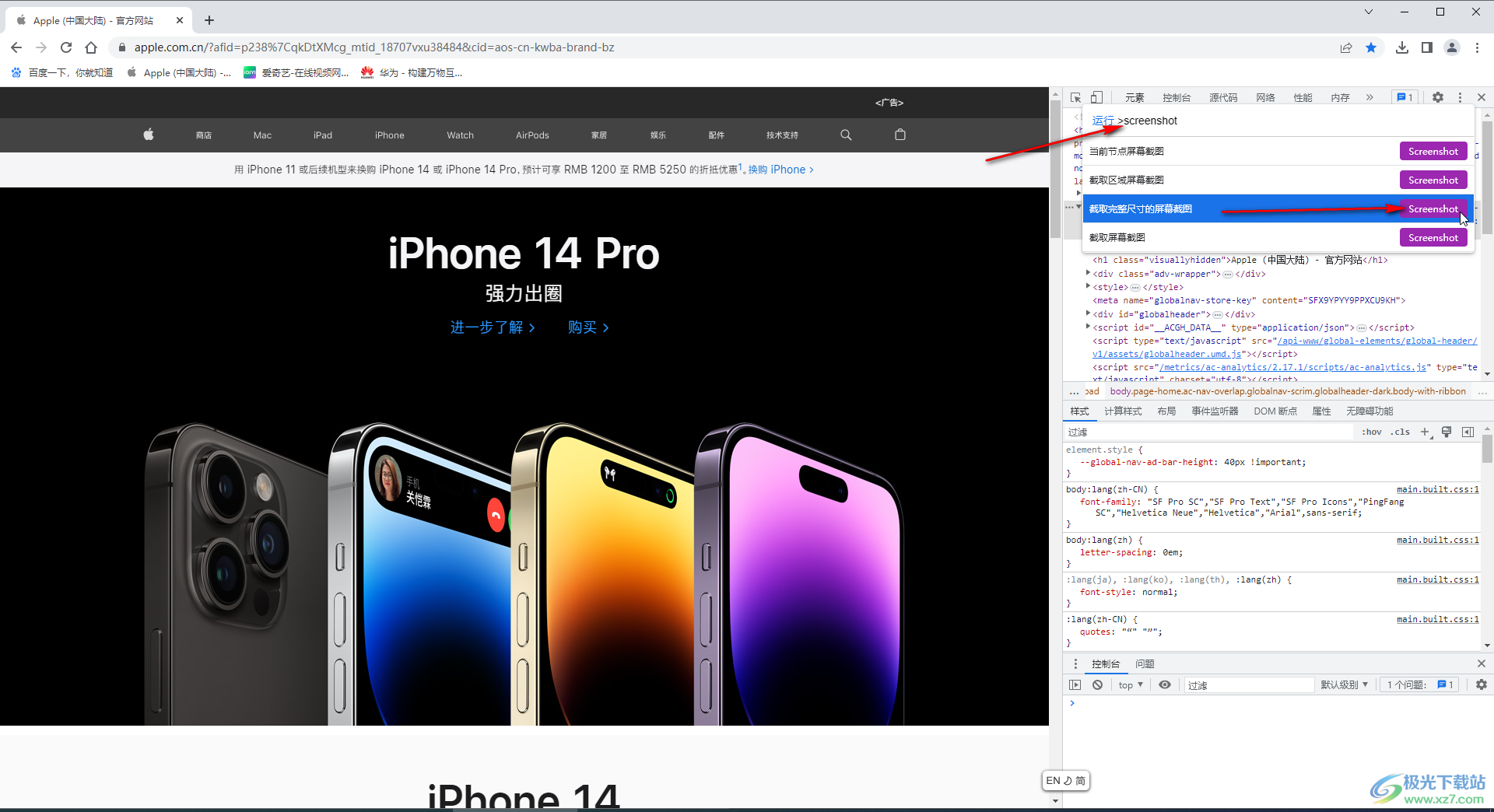Select the inspect element picker icon
Image resolution: width=1494 pixels, height=812 pixels.
[1075, 97]
